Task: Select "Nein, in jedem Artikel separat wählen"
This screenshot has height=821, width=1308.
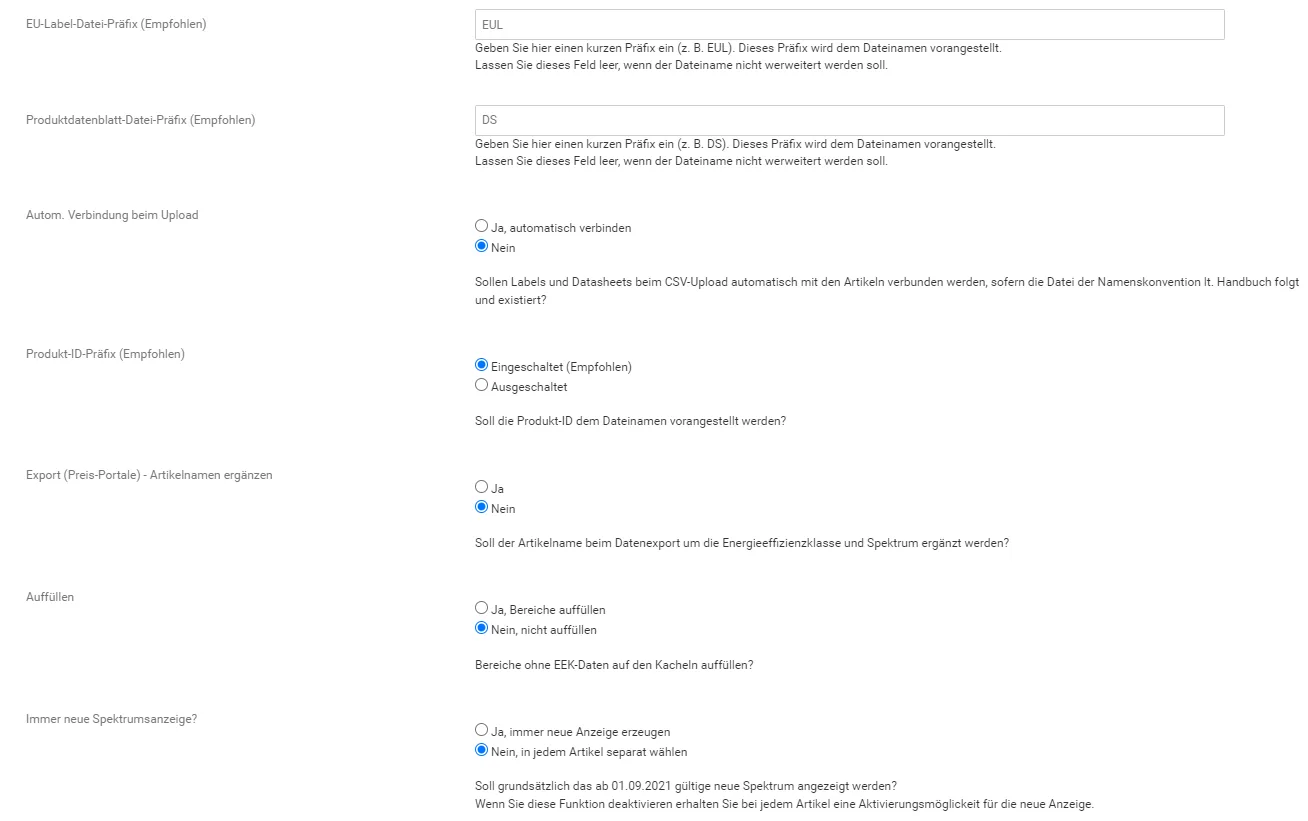Action: pyautogui.click(x=482, y=751)
